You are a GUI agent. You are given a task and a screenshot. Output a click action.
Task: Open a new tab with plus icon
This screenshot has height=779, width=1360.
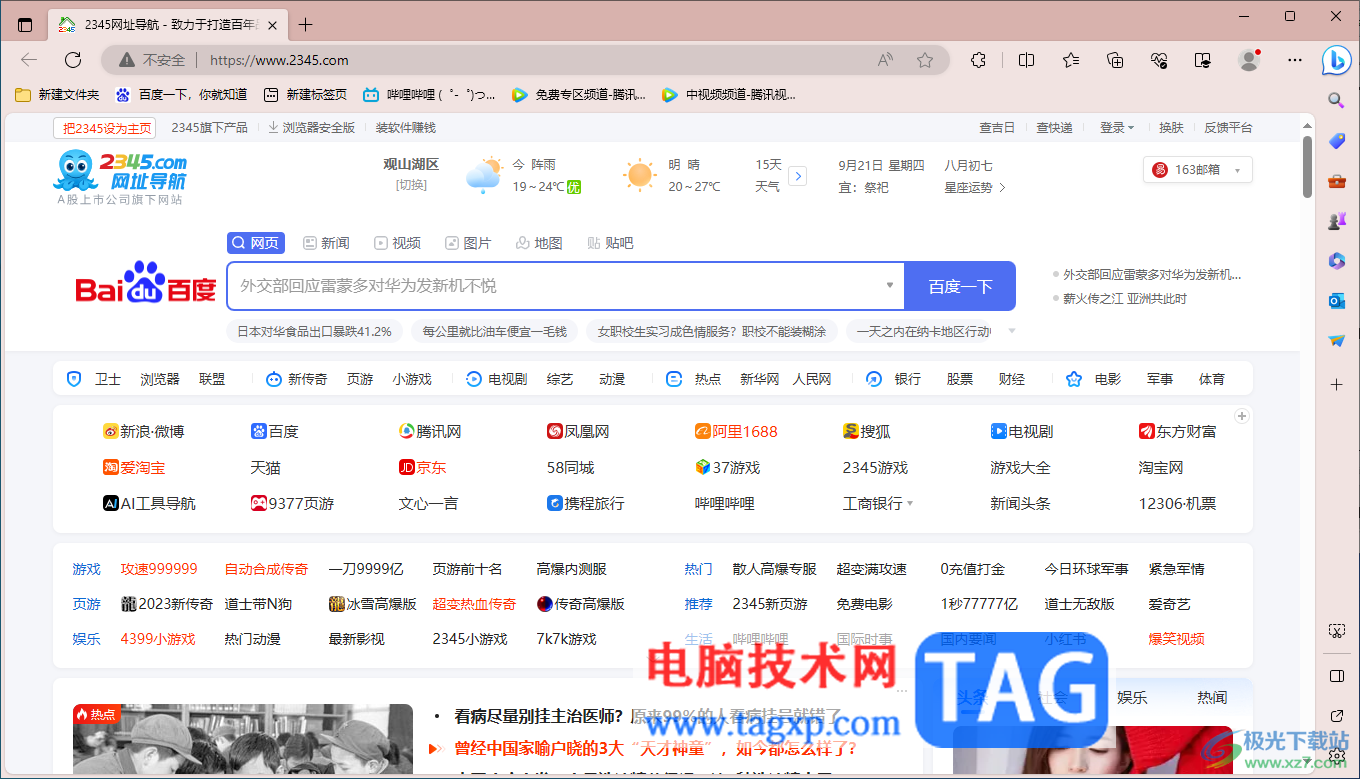[306, 25]
